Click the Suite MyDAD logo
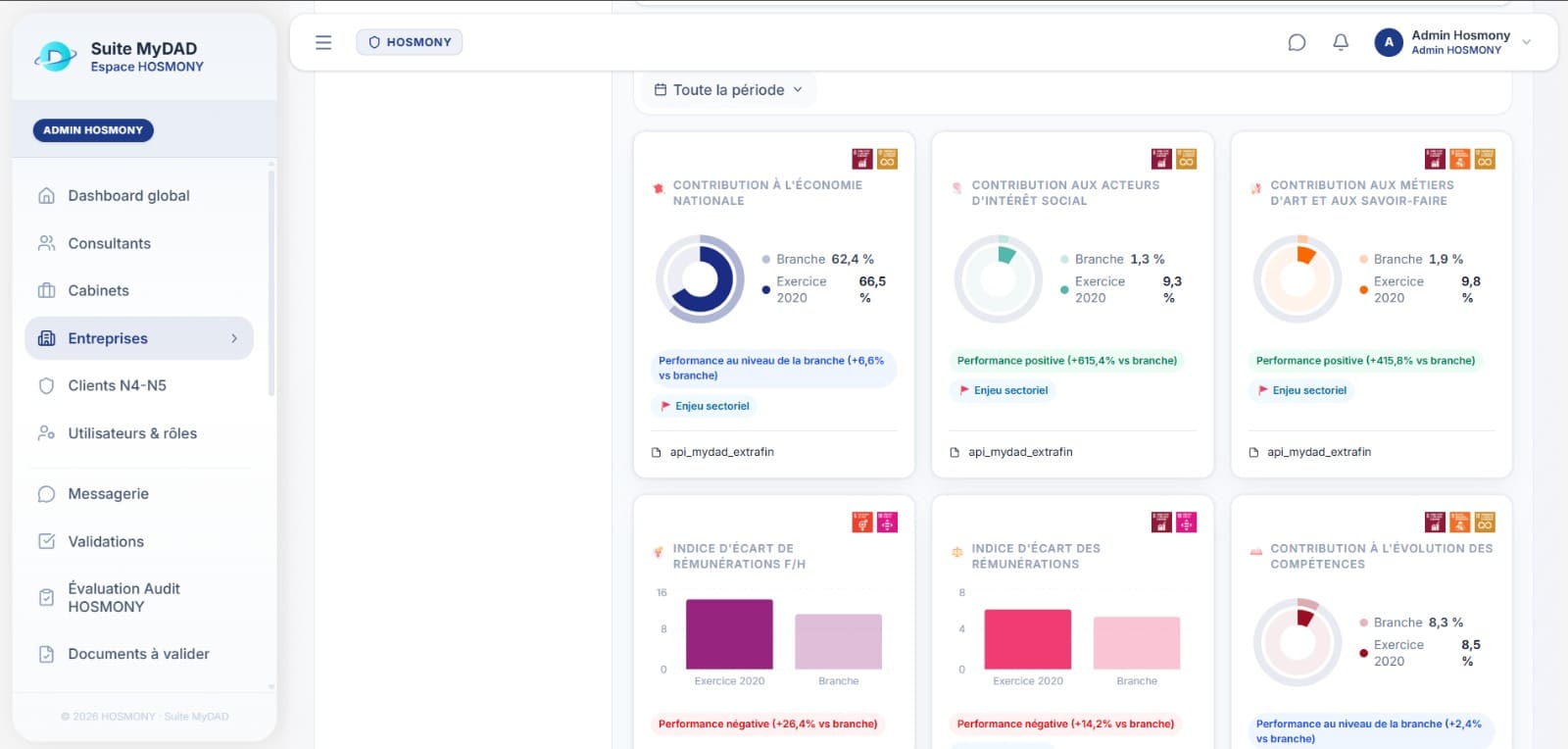The height and width of the screenshot is (749, 1568). click(56, 57)
